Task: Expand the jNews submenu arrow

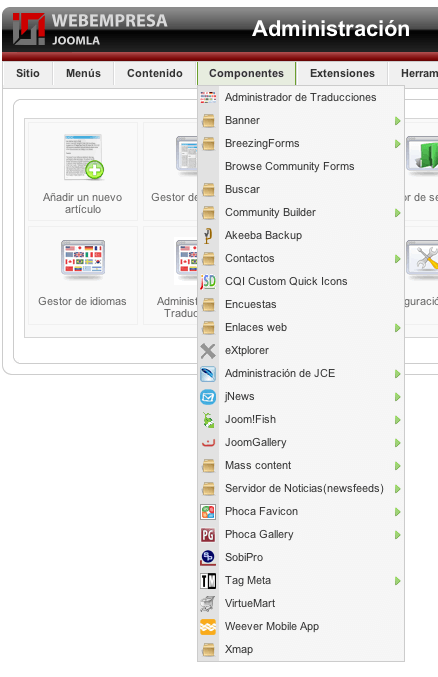Action: 397,397
